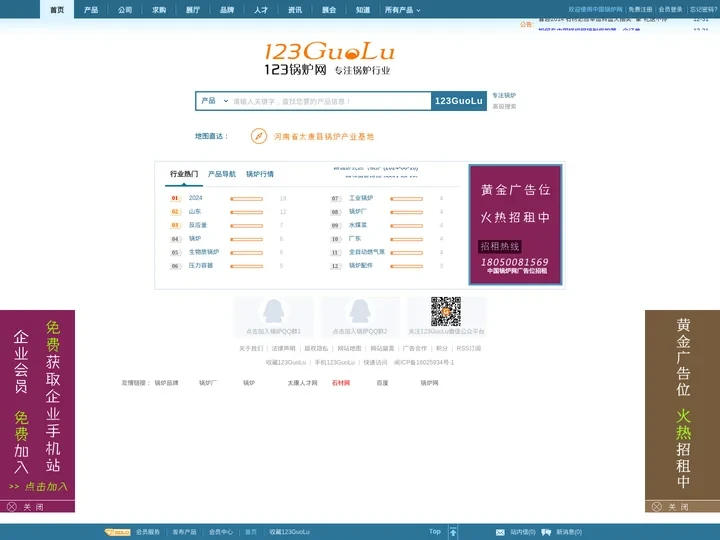
Task: Expand the 所有产品 dropdown menu
Action: (x=402, y=10)
